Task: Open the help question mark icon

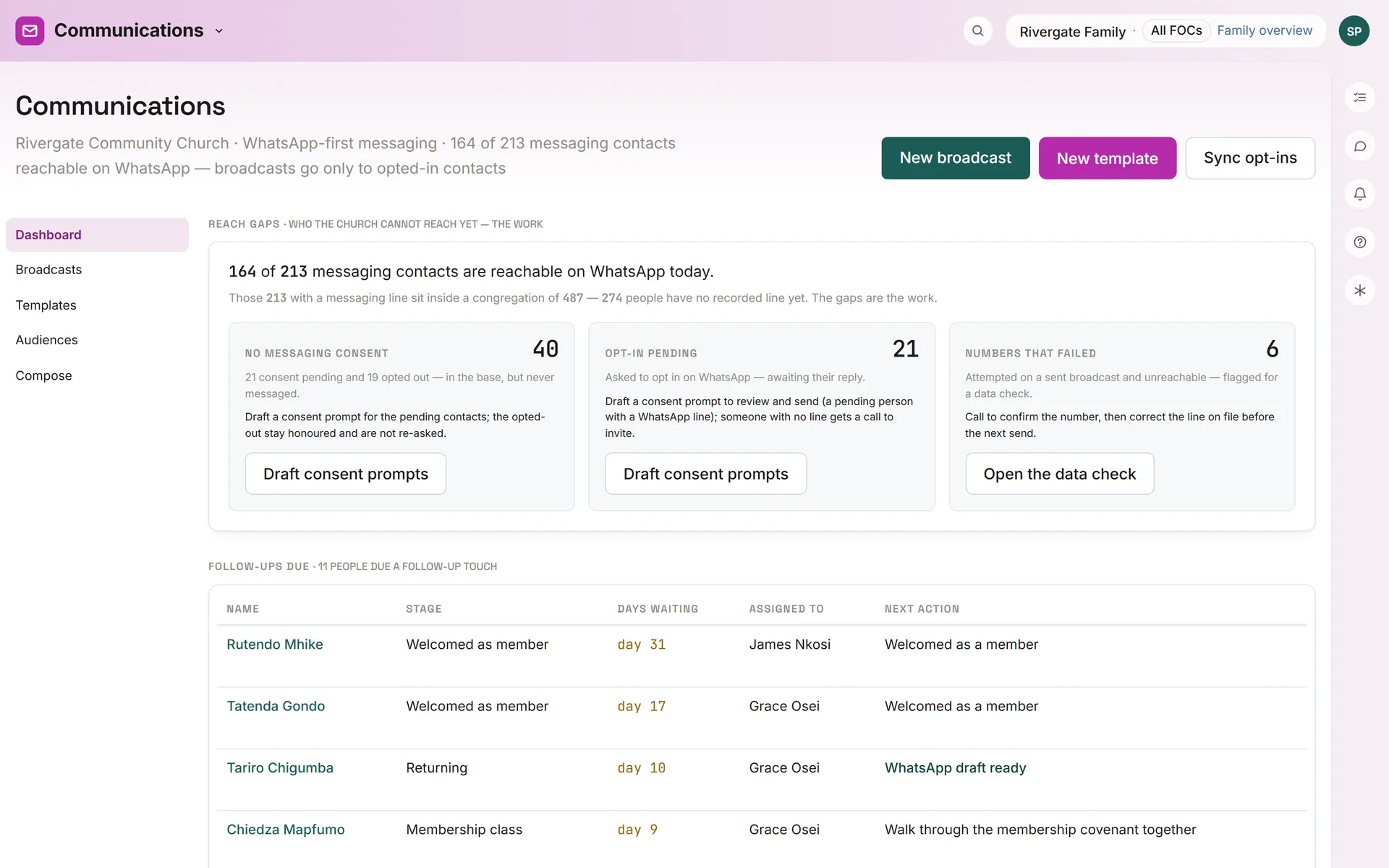Action: [x=1359, y=242]
